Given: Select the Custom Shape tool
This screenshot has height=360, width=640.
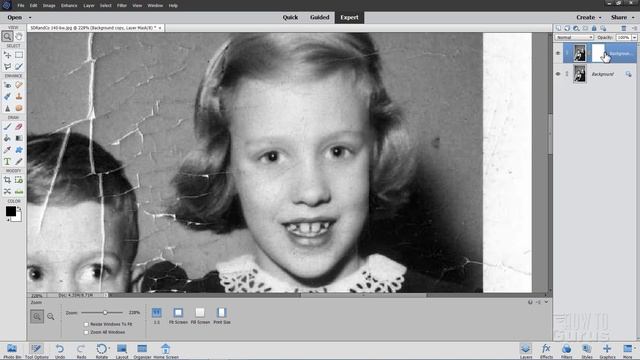Looking at the screenshot, I should (x=19, y=150).
